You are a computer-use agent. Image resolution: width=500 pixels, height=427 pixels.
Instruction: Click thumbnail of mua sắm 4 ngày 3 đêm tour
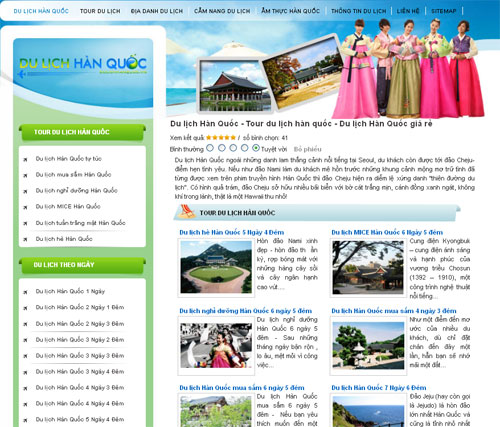(368, 346)
